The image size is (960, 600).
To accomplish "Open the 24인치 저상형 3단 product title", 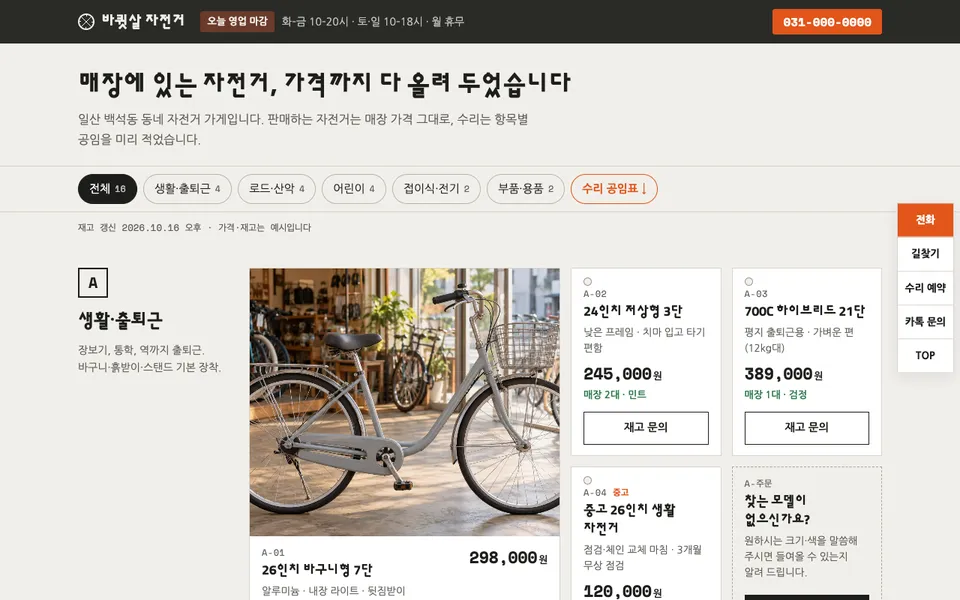I will pyautogui.click(x=632, y=311).
